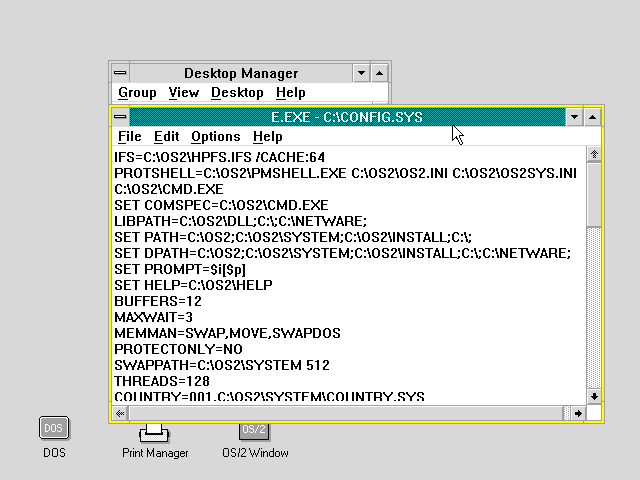Click the 'SET DPATH=' line

pos(342,253)
